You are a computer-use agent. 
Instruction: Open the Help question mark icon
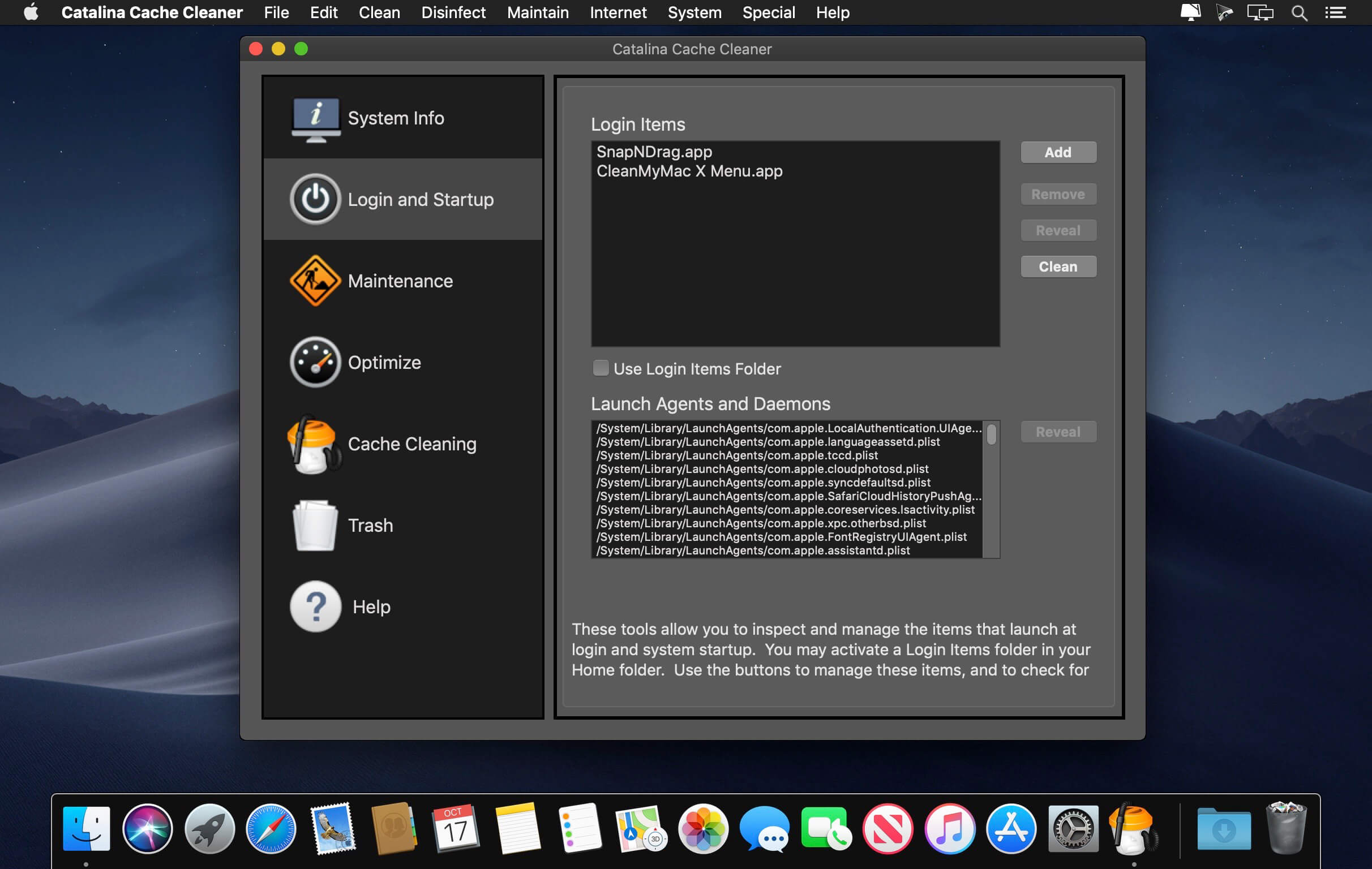(x=315, y=606)
